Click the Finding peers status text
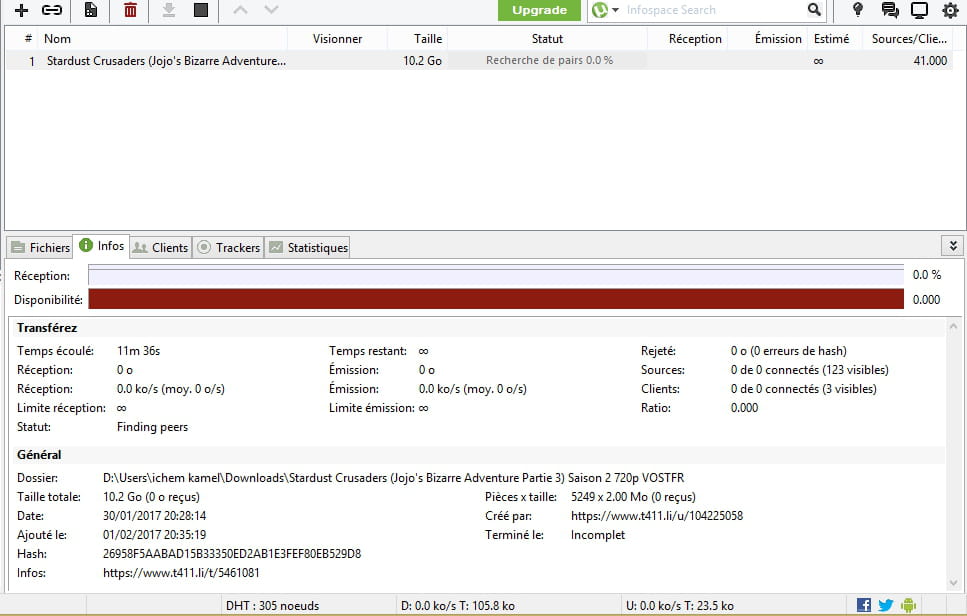This screenshot has height=616, width=967. click(x=152, y=427)
